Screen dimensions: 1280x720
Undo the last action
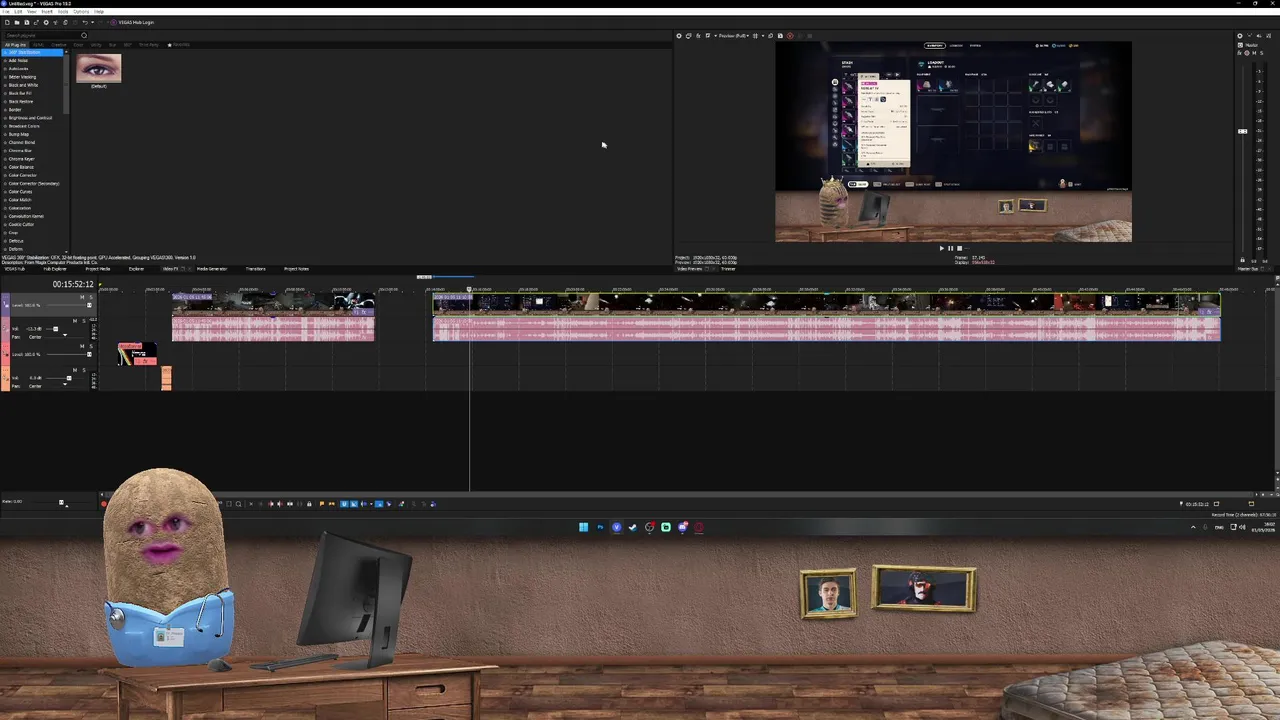85,22
